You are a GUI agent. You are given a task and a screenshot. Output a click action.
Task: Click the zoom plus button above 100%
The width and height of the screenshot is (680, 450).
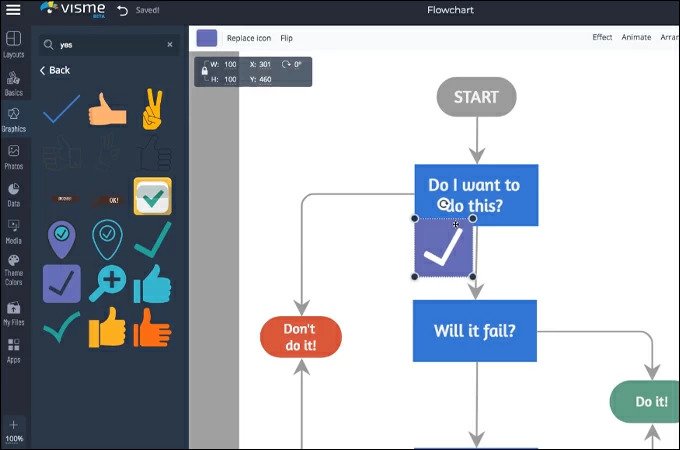(14, 425)
